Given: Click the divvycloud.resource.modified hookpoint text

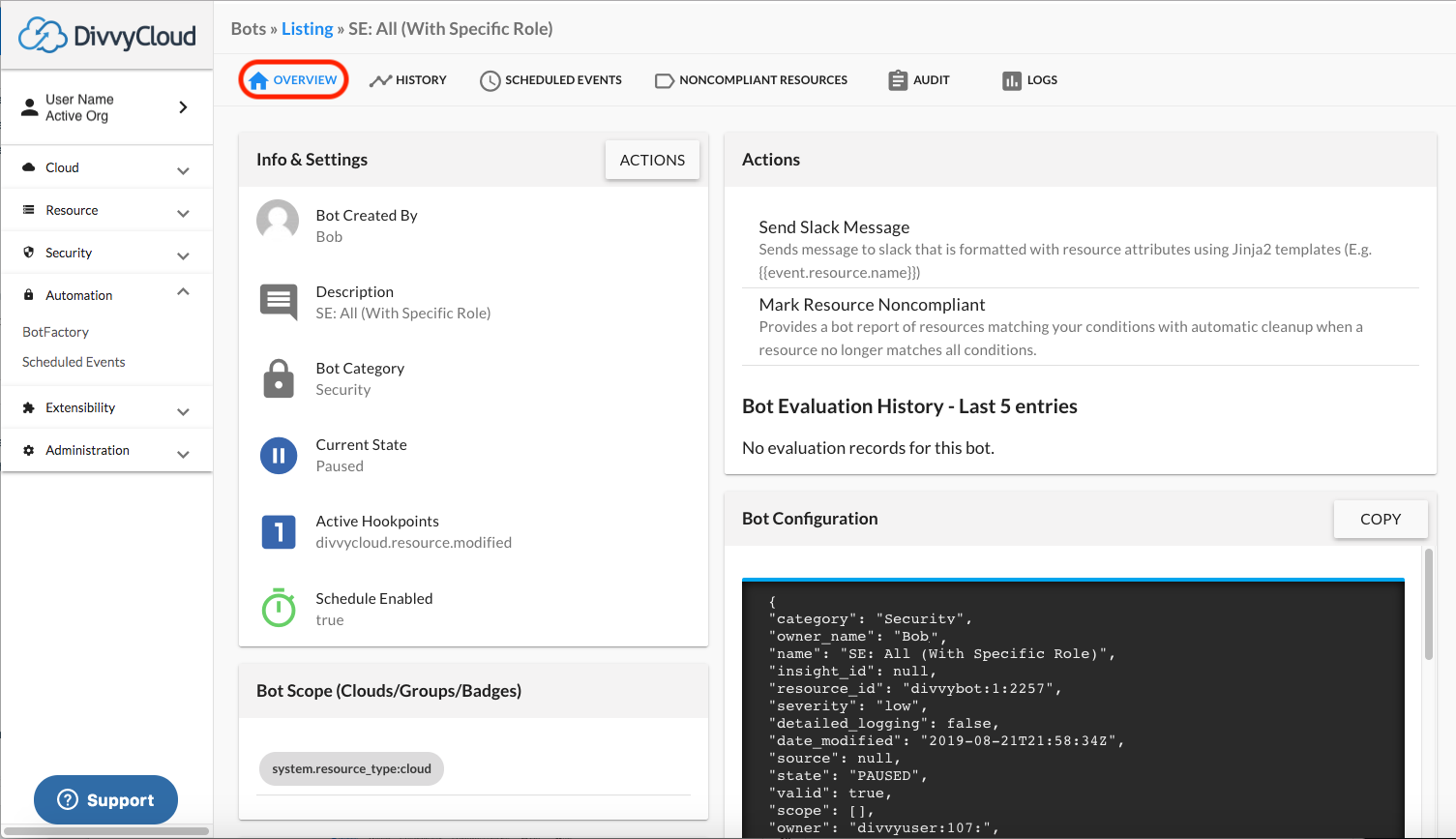Looking at the screenshot, I should 413,542.
